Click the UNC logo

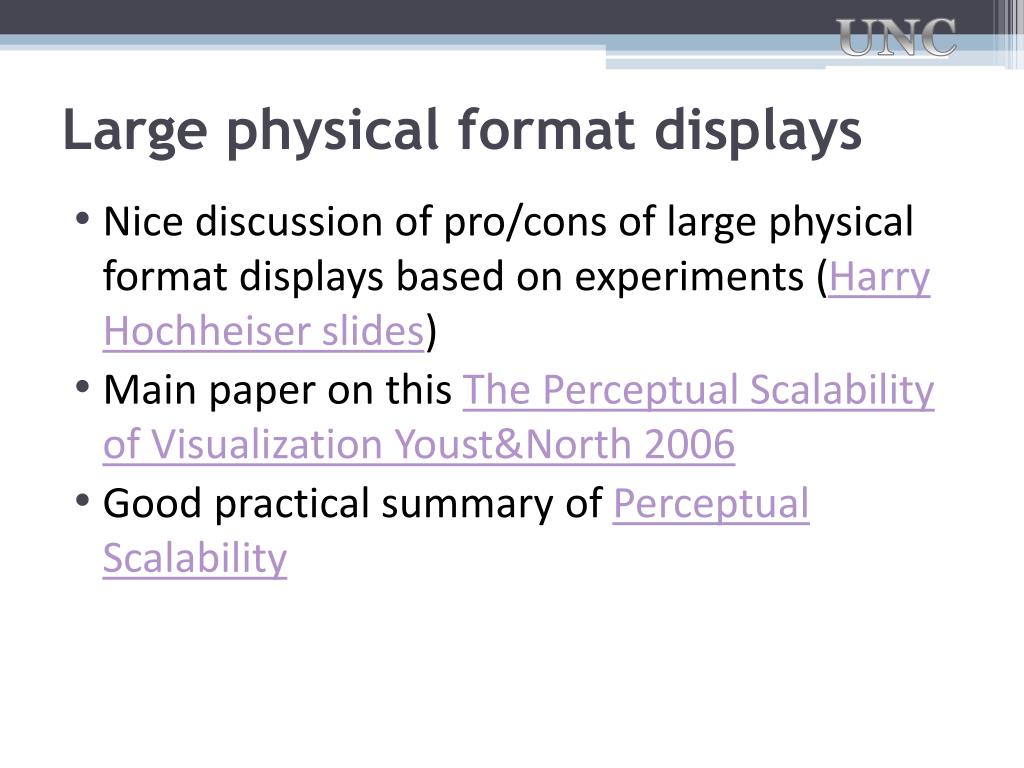(x=896, y=37)
